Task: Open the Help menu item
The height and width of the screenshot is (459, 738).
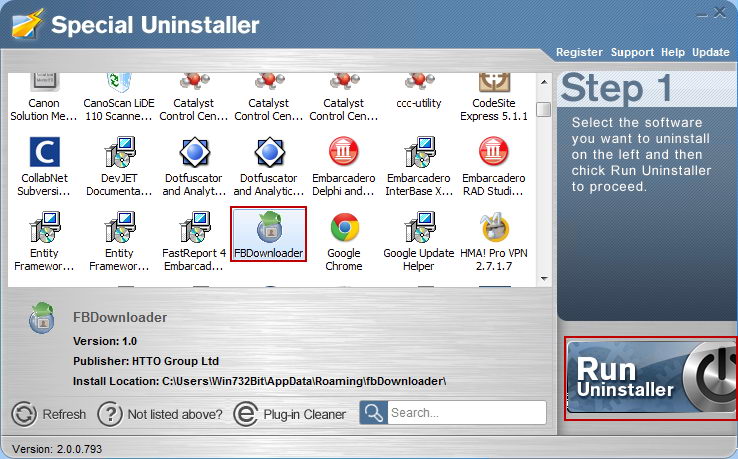Action: tap(673, 52)
